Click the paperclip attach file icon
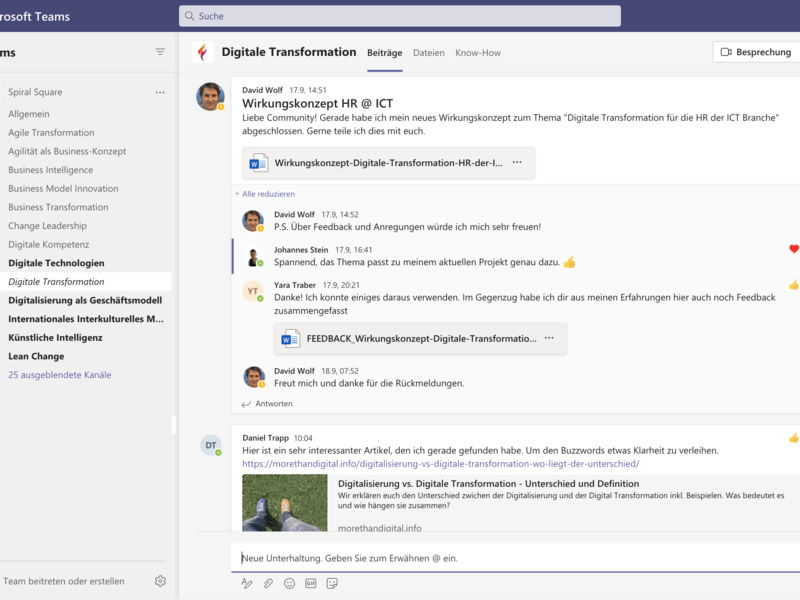This screenshot has width=800, height=600. [268, 582]
